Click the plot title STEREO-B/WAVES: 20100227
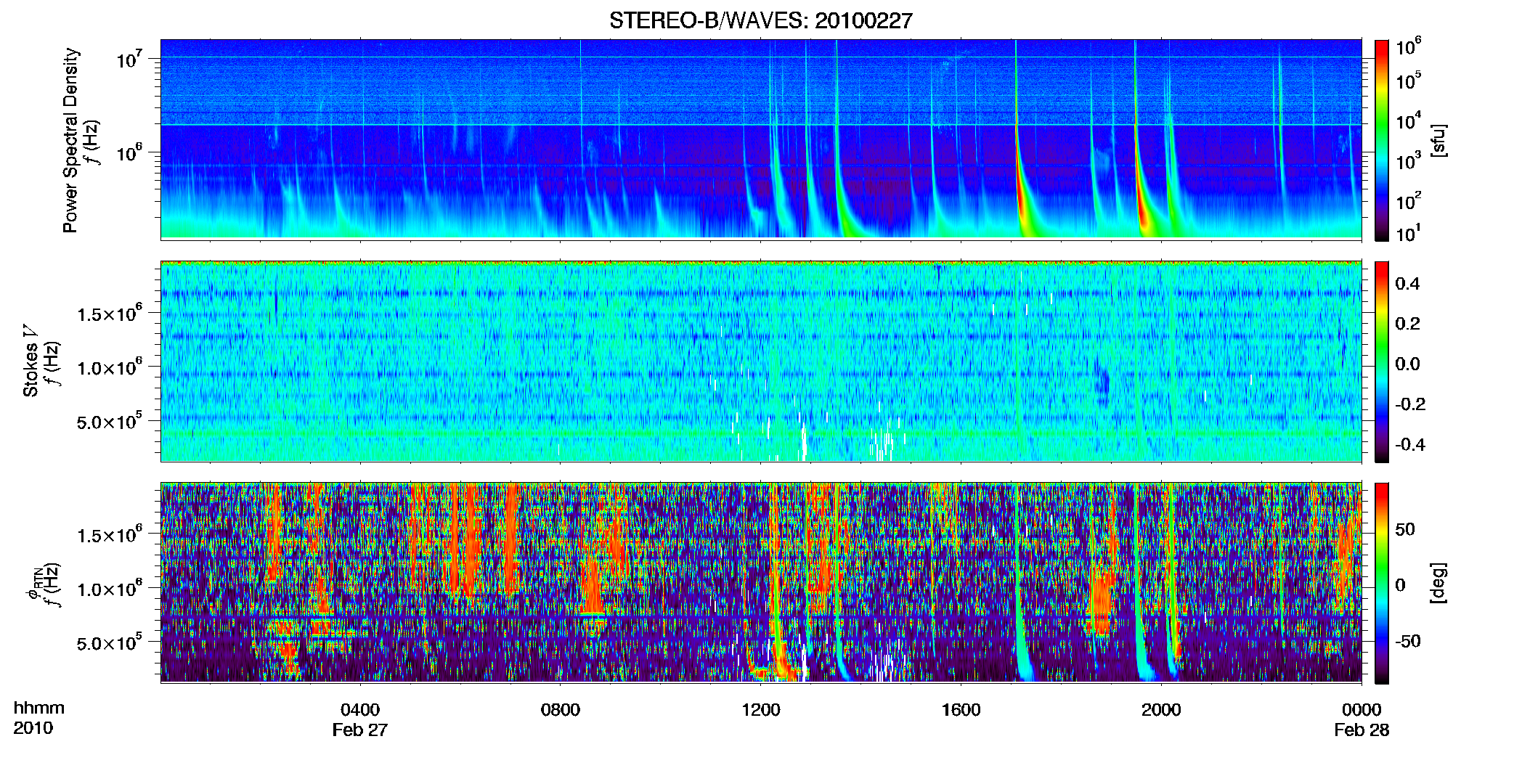This screenshot has width=1522, height=784. pos(760,20)
